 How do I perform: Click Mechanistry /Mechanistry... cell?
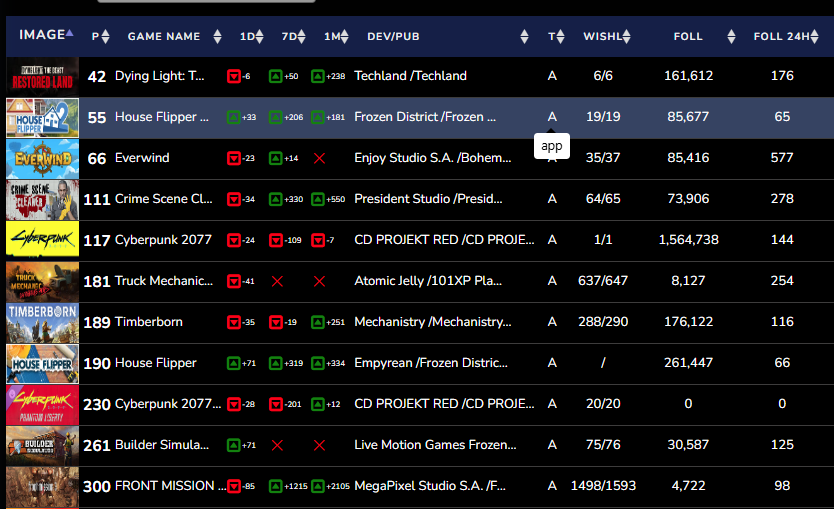pos(433,322)
